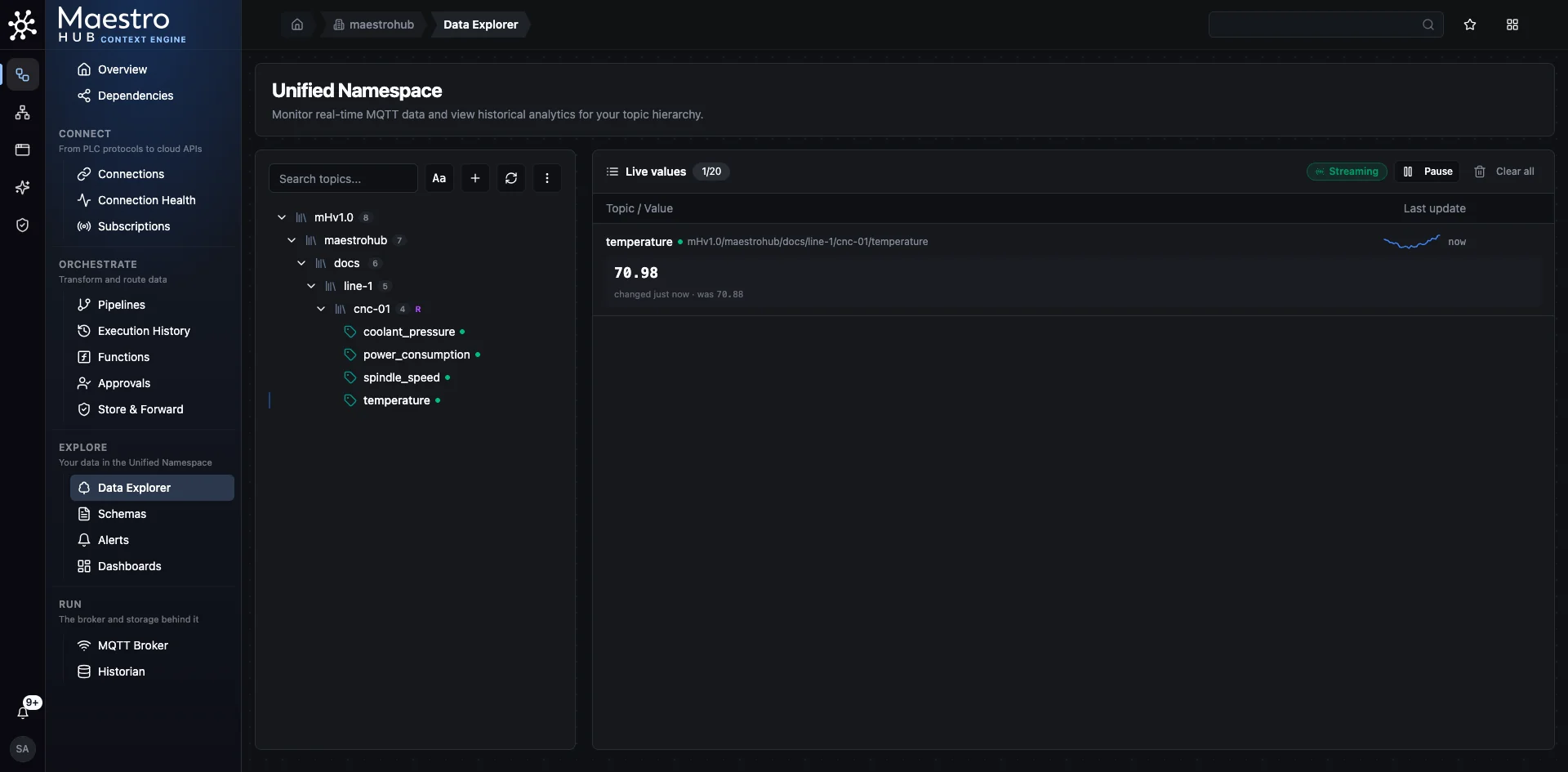This screenshot has height=772, width=1568.
Task: Toggle case-sensitive Aa search option
Action: [439, 178]
